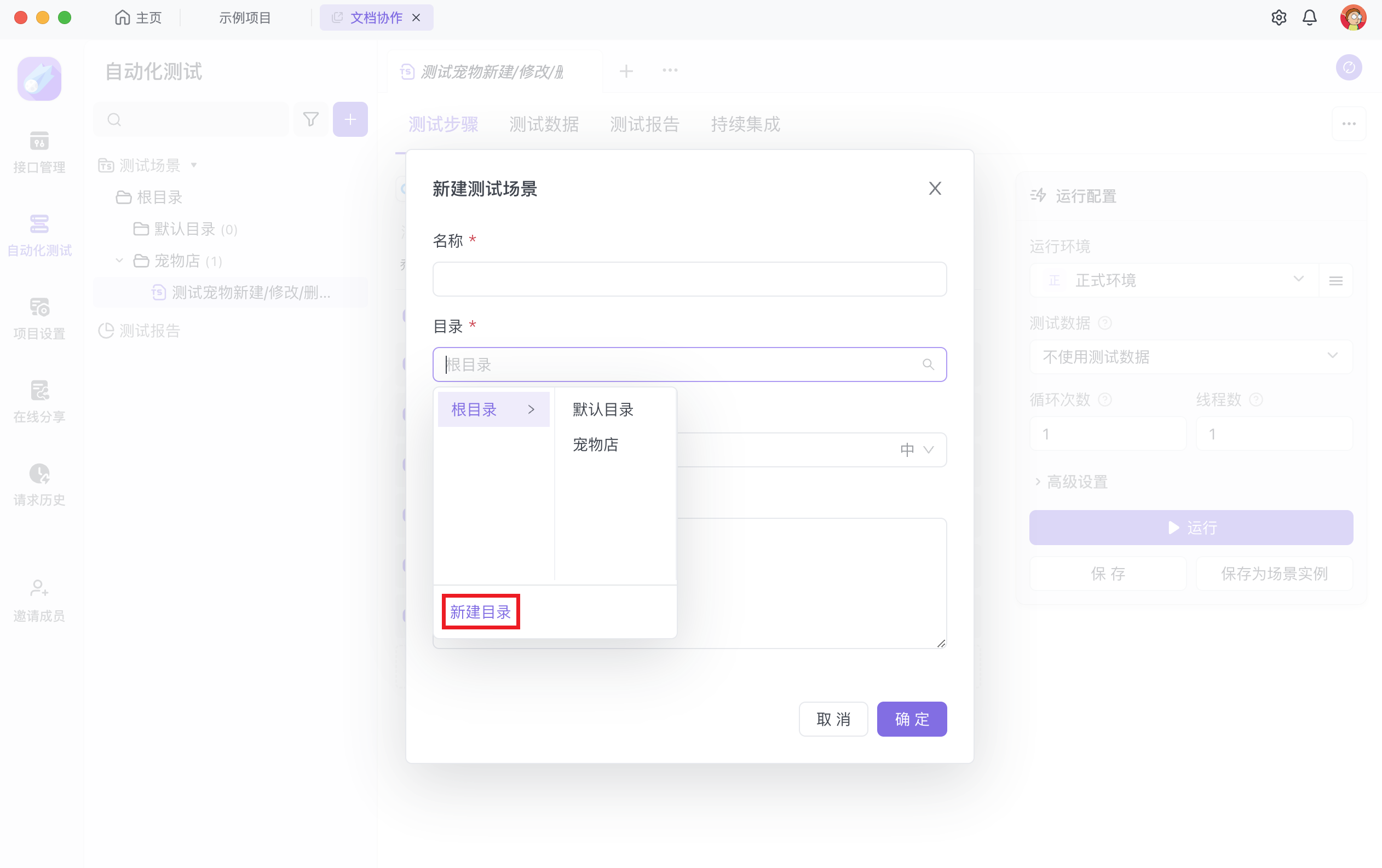Click the filter funnel icon
The width and height of the screenshot is (1382, 868).
coord(310,119)
